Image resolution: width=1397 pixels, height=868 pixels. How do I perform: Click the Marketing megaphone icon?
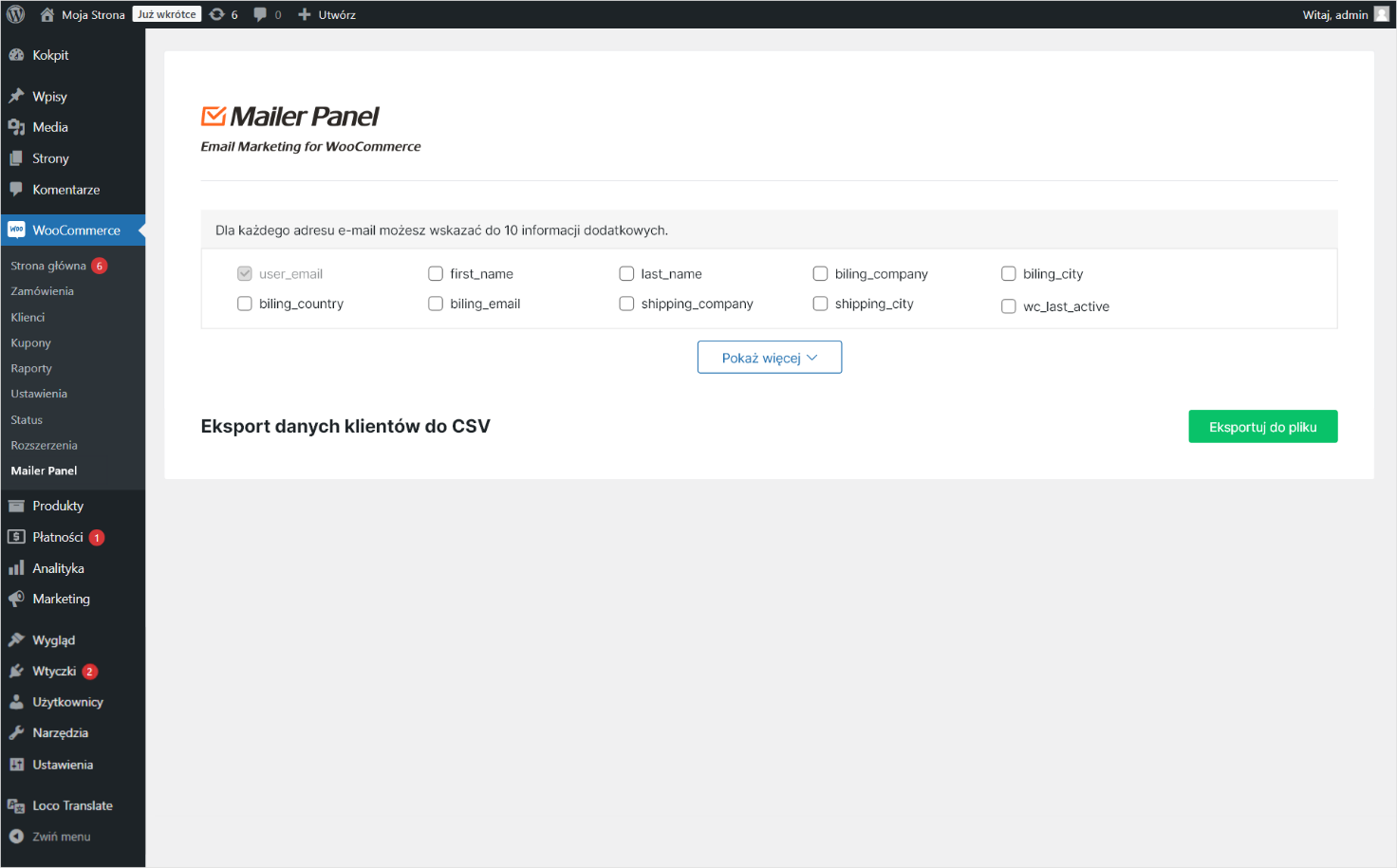point(16,599)
